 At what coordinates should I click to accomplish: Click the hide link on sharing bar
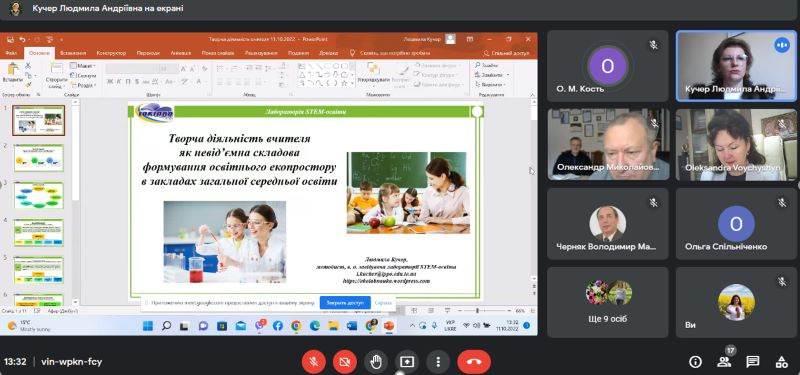pyautogui.click(x=383, y=303)
